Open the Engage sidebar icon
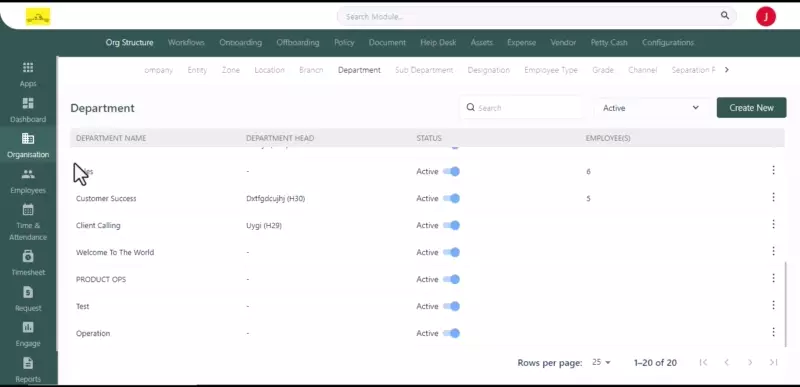This screenshot has width=800, height=387. pos(28,327)
